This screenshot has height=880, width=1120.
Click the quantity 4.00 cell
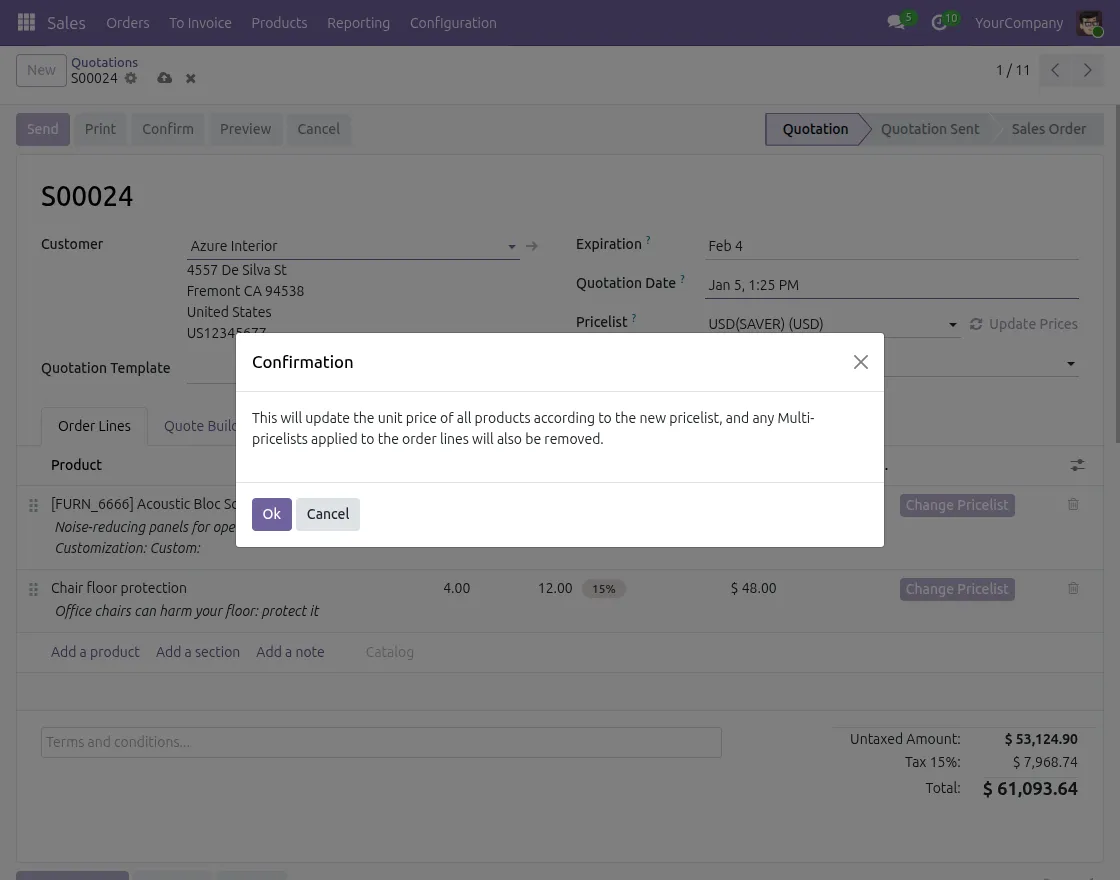[x=456, y=589]
